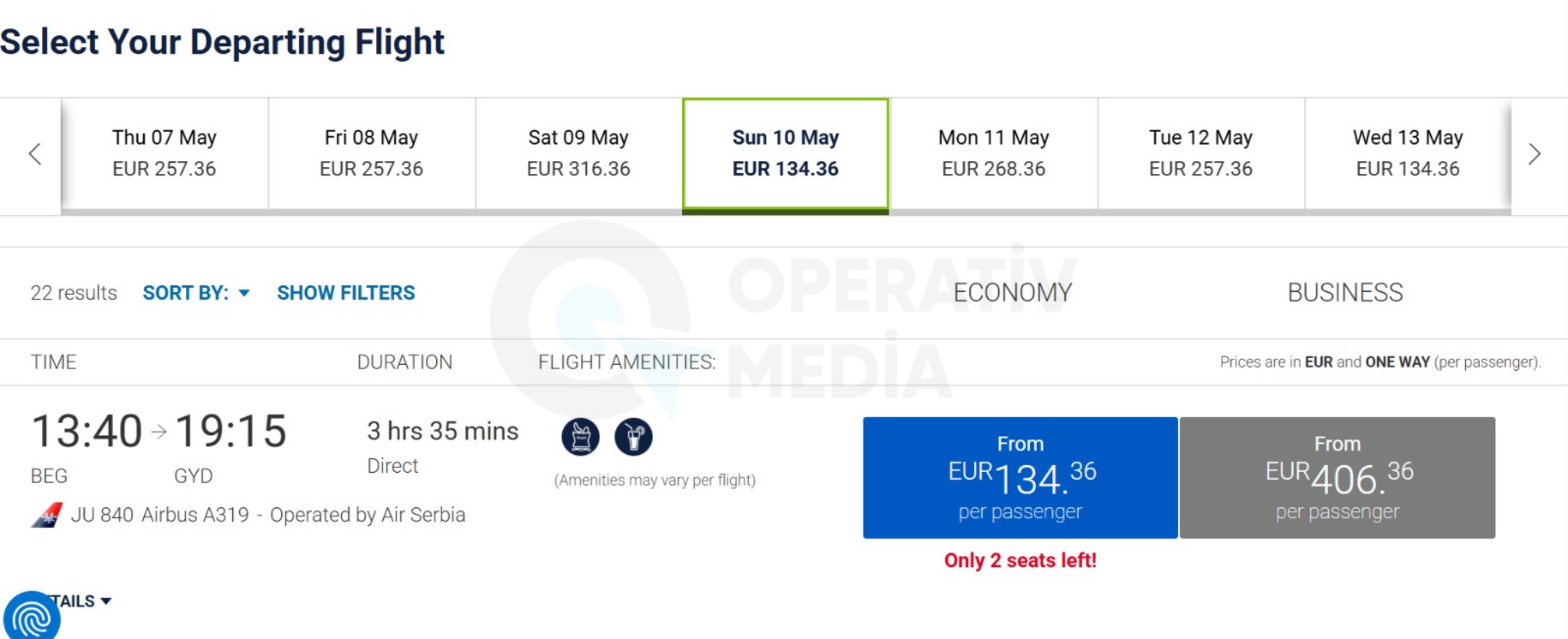Click the next dates arrow

tap(1534, 154)
